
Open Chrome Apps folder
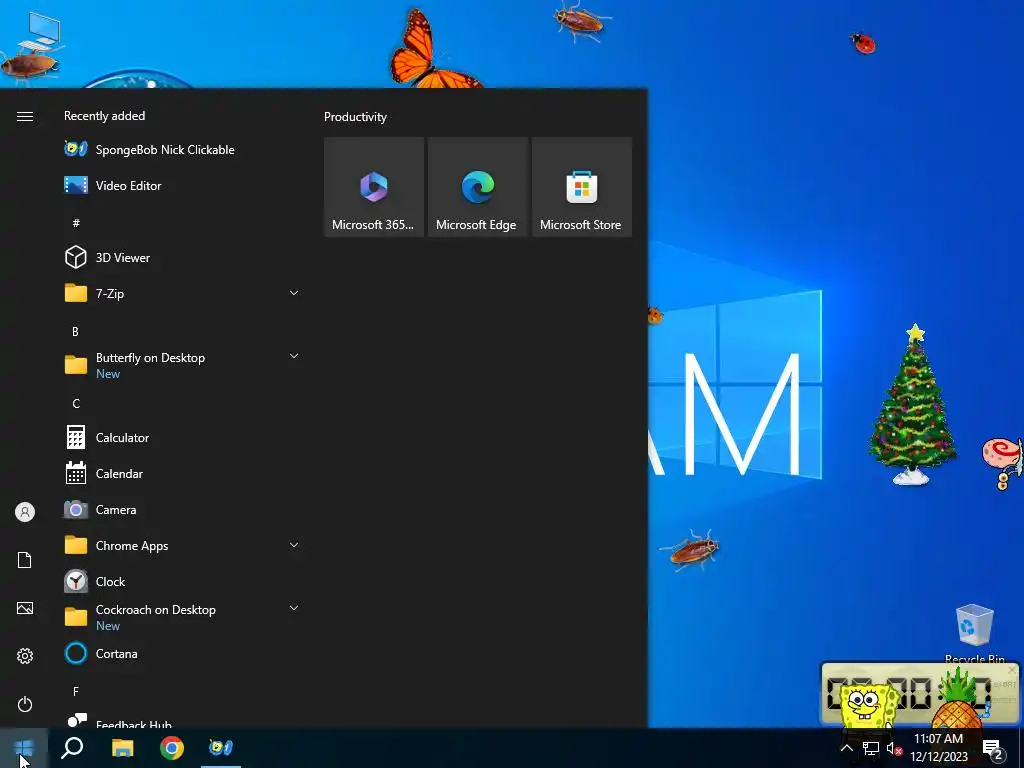(x=182, y=545)
